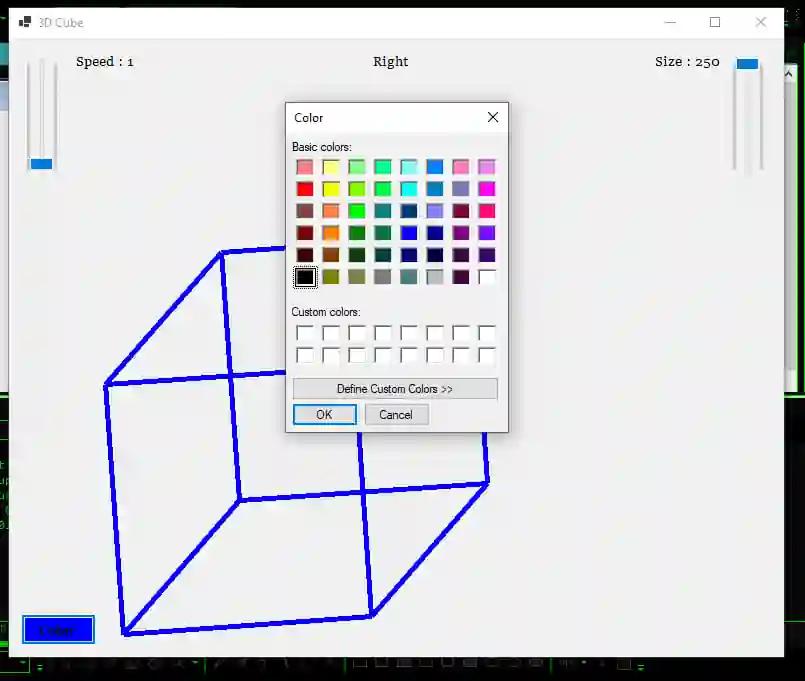805x681 pixels.
Task: Select the last custom color slot in second row
Action: point(487,355)
